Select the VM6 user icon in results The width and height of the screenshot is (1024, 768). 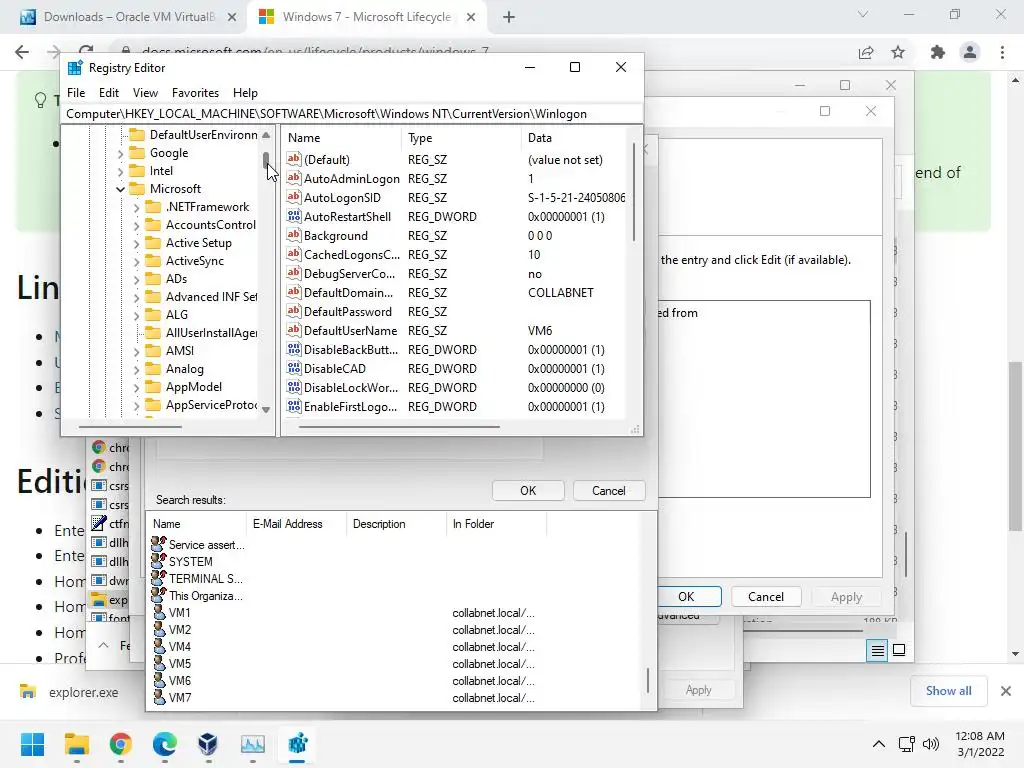point(158,680)
